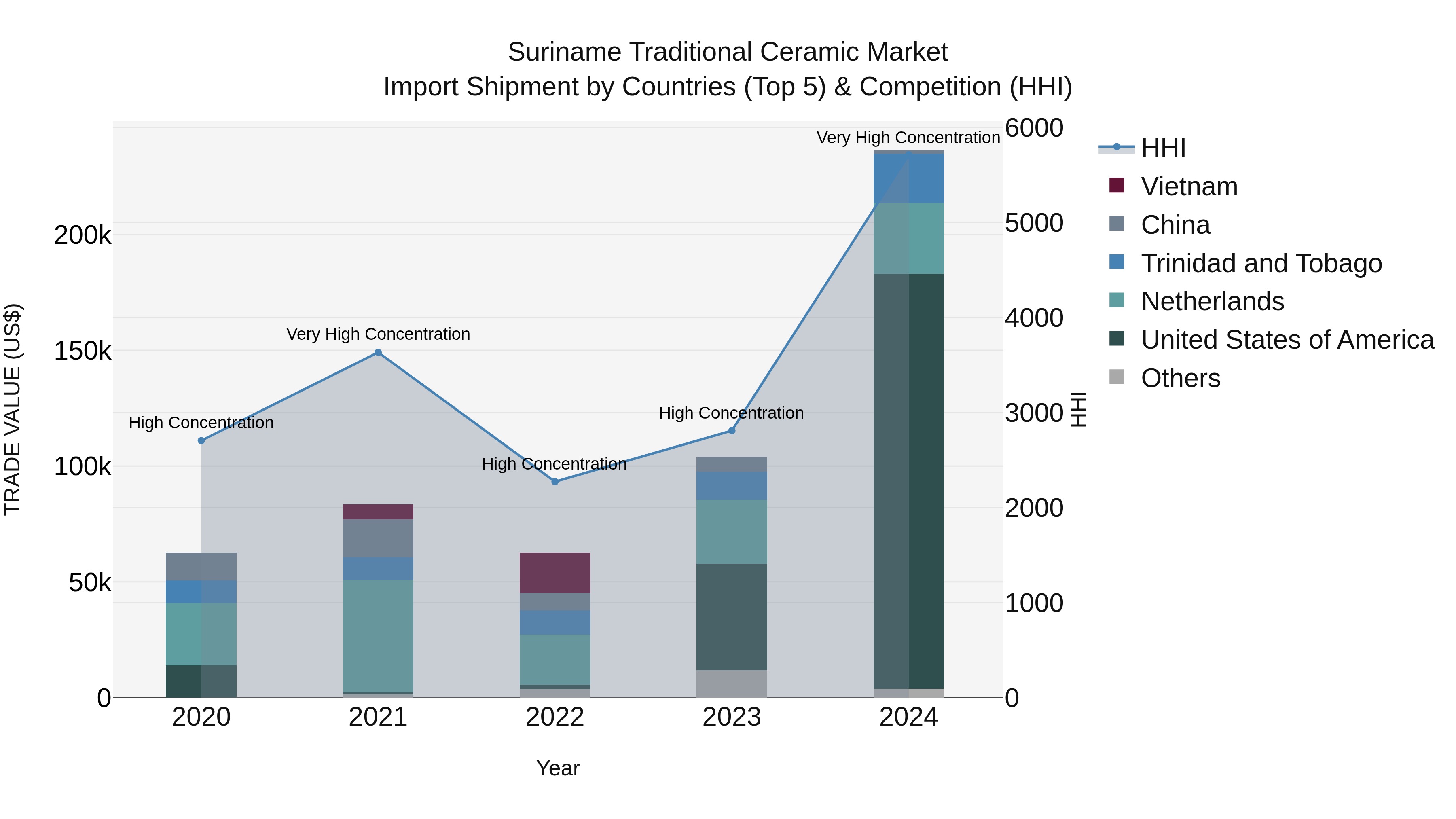The height and width of the screenshot is (819, 1456).
Task: Click the 2021 China bar segment
Action: 378,539
